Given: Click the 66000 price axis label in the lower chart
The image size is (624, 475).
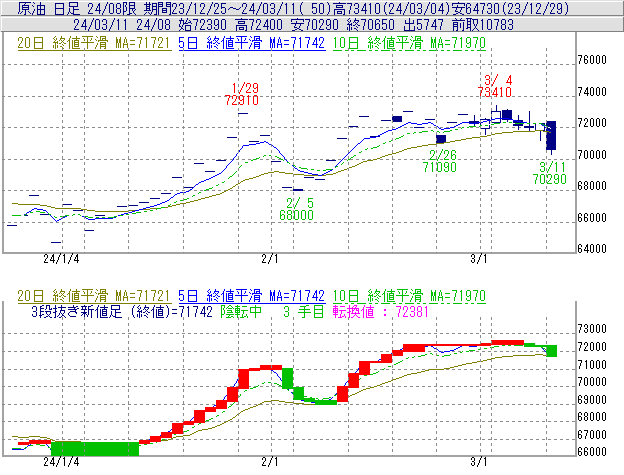Looking at the screenshot, I should 592,452.
